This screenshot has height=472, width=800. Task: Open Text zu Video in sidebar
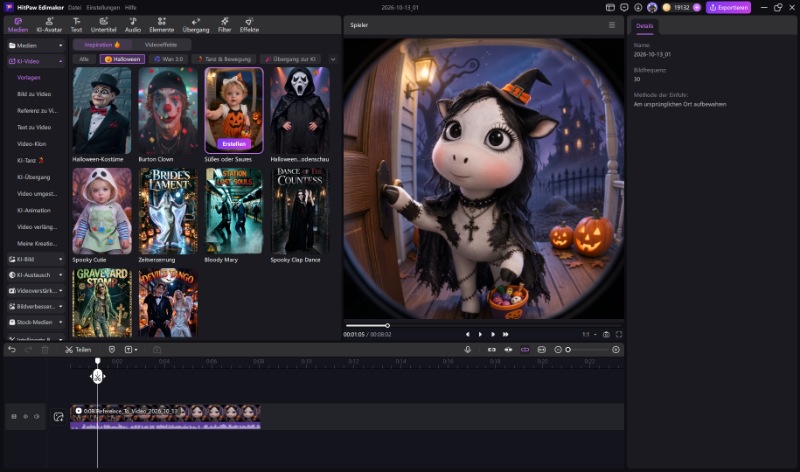click(x=34, y=128)
